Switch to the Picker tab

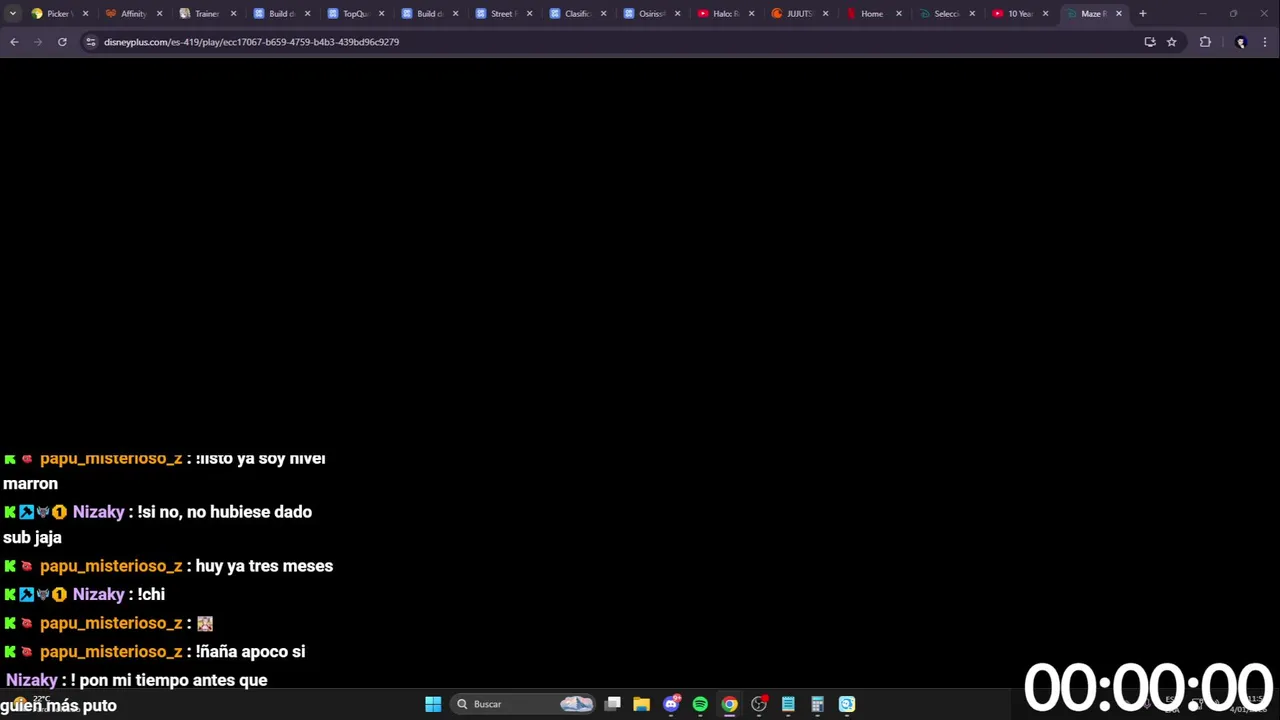click(58, 14)
